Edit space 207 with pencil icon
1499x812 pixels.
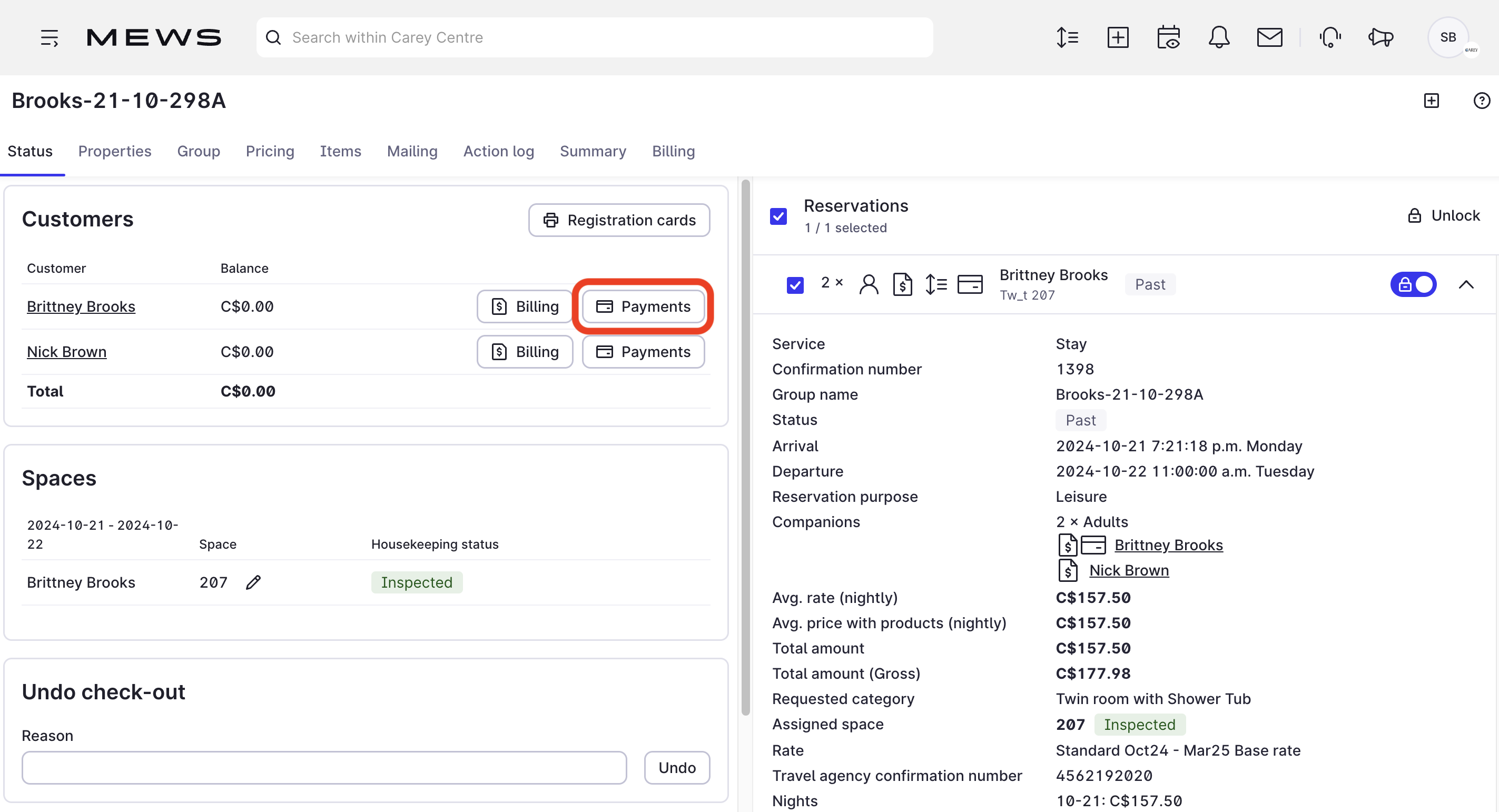[253, 582]
